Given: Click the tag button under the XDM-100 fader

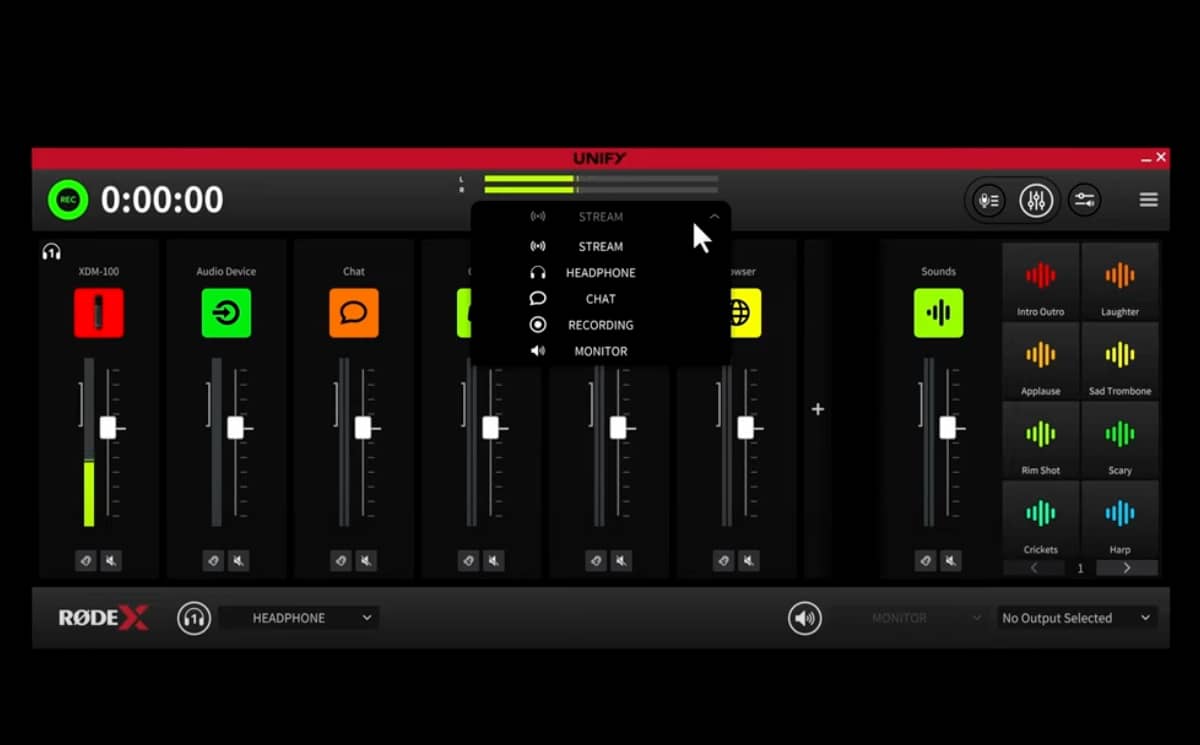Looking at the screenshot, I should 86,561.
